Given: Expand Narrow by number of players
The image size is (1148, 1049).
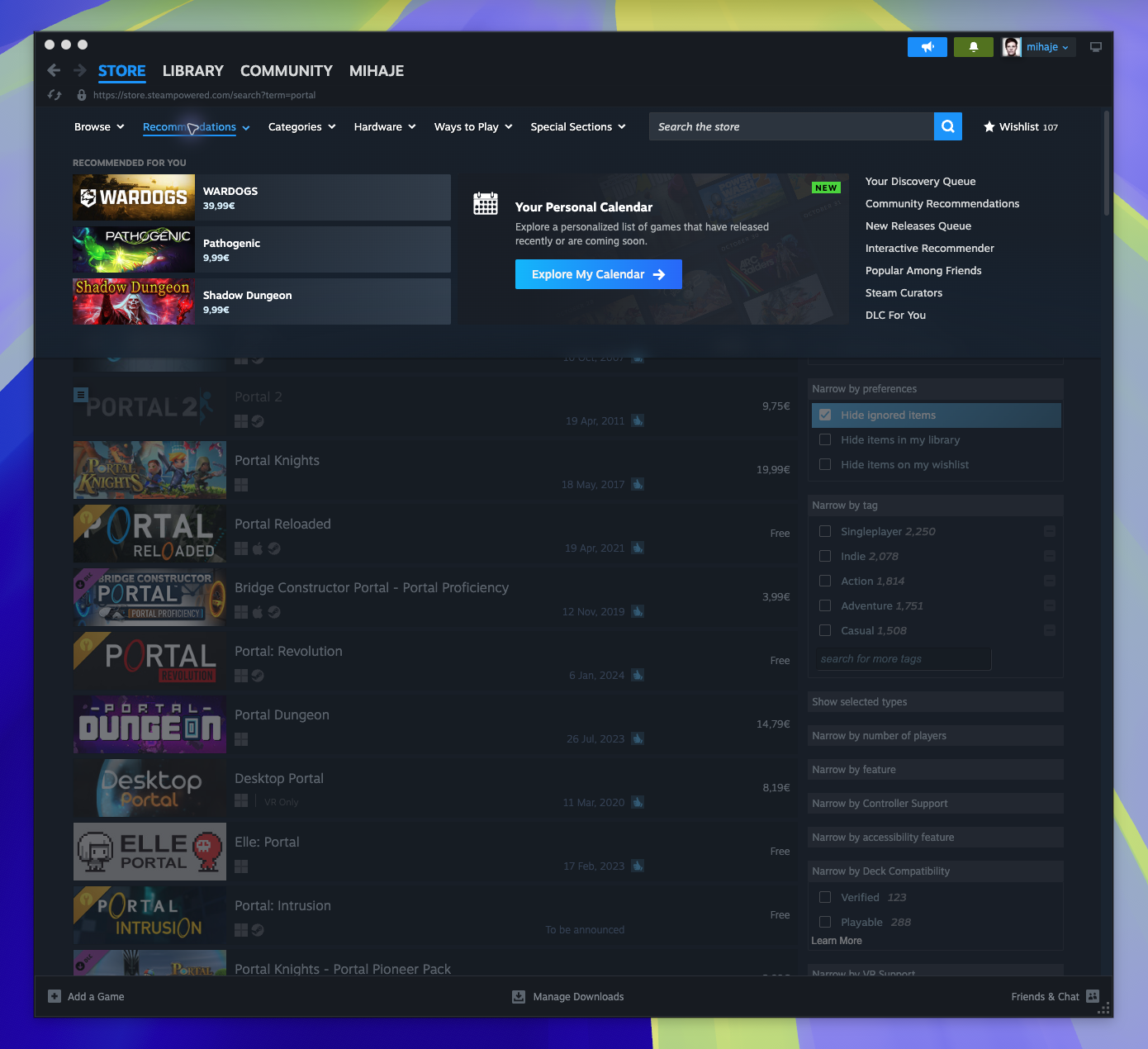Looking at the screenshot, I should [935, 735].
